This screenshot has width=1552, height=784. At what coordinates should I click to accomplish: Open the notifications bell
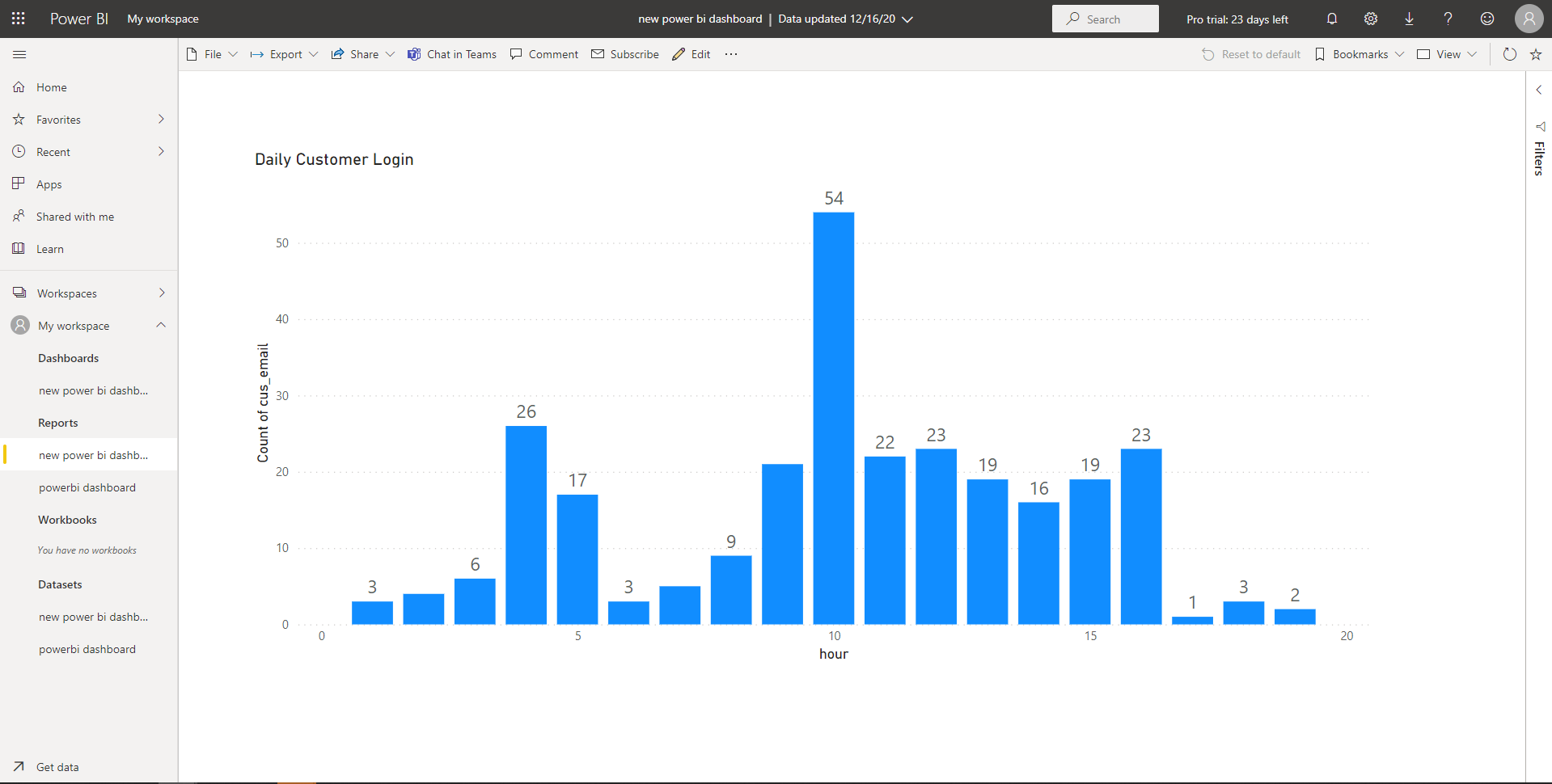(1332, 19)
